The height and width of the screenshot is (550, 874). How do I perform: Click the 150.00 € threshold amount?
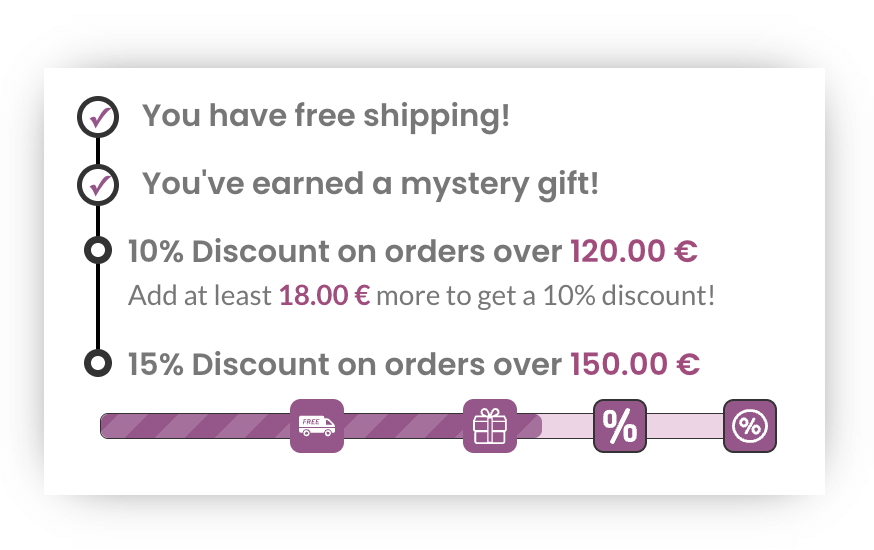(635, 364)
